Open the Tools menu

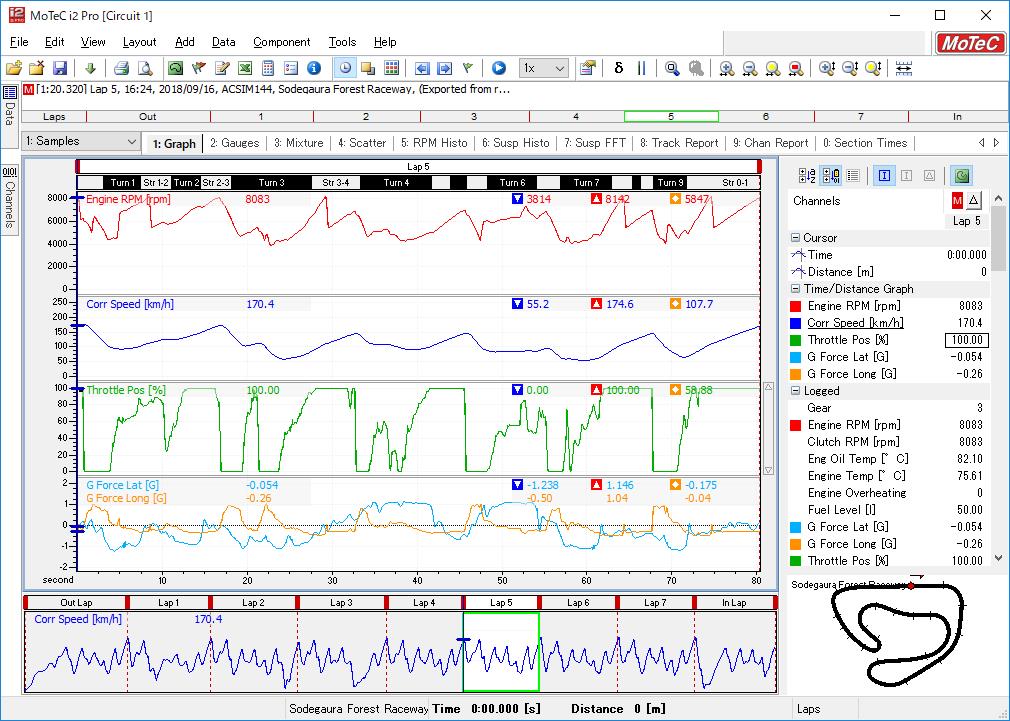[x=342, y=42]
